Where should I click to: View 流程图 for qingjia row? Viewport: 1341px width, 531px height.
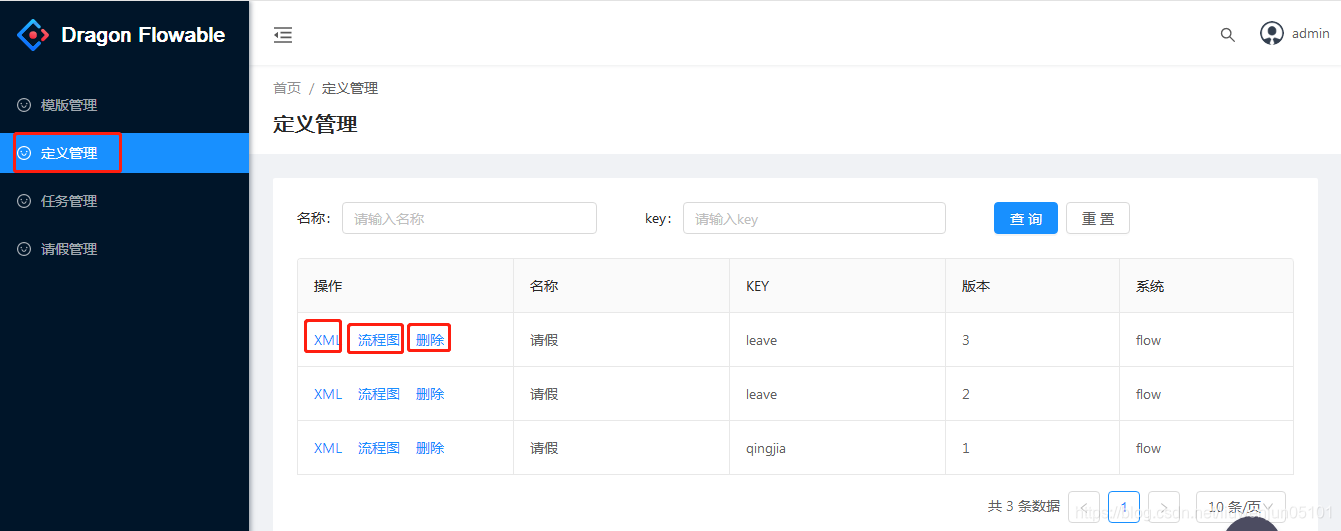(x=379, y=448)
